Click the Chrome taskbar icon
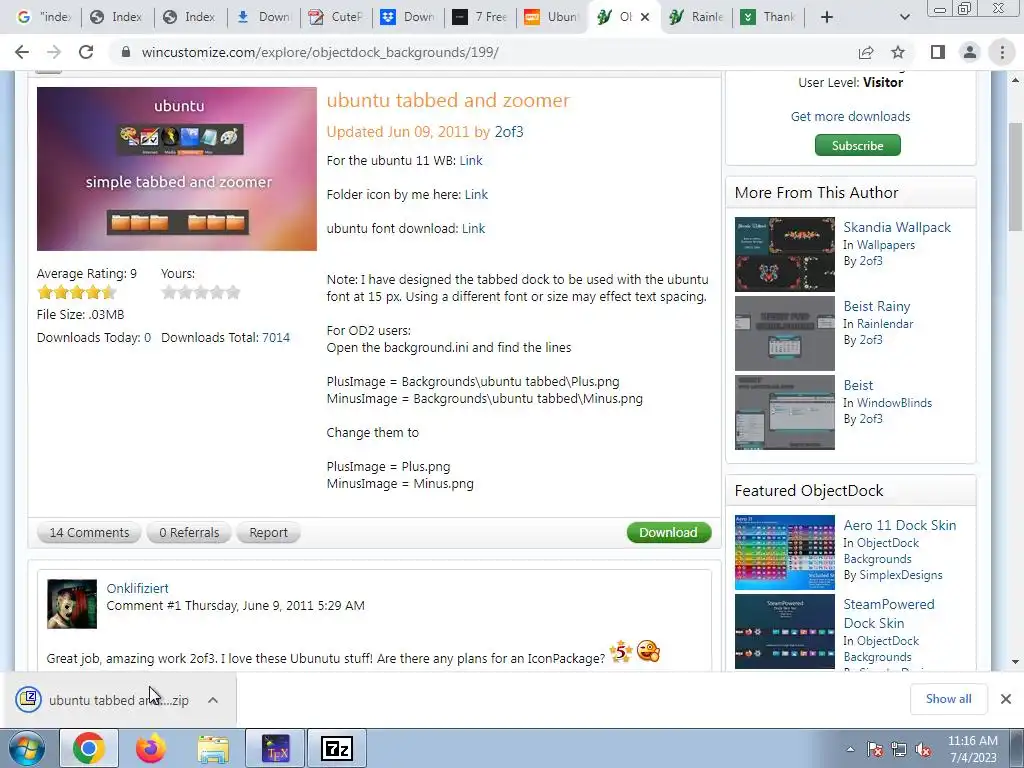Screen dimensions: 1024x768 (x=89, y=748)
